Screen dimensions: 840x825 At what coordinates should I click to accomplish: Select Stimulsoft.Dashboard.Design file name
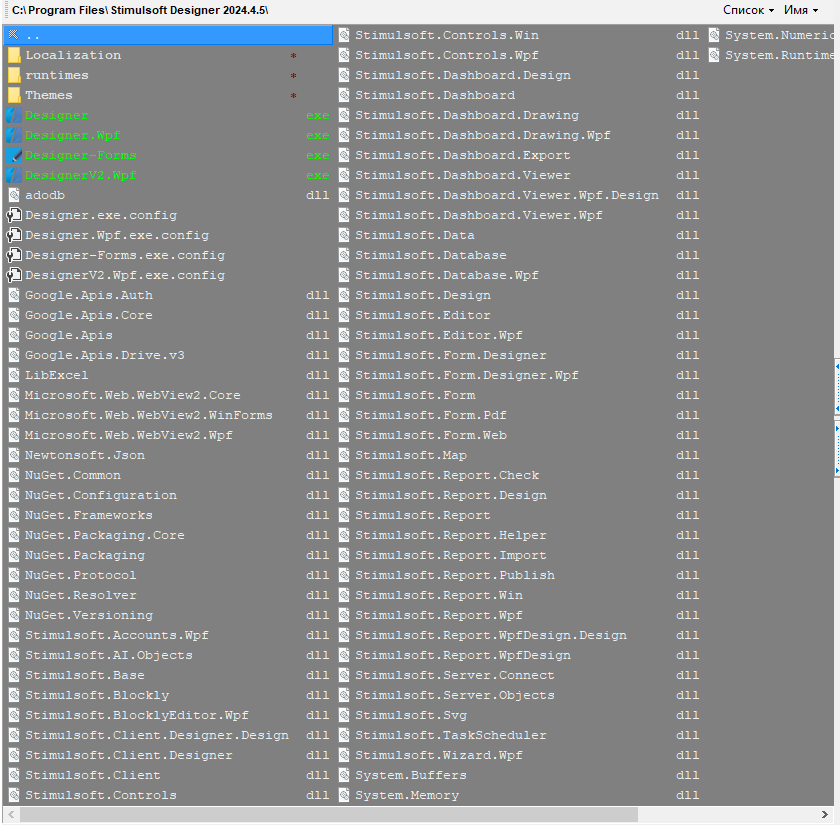tap(463, 75)
